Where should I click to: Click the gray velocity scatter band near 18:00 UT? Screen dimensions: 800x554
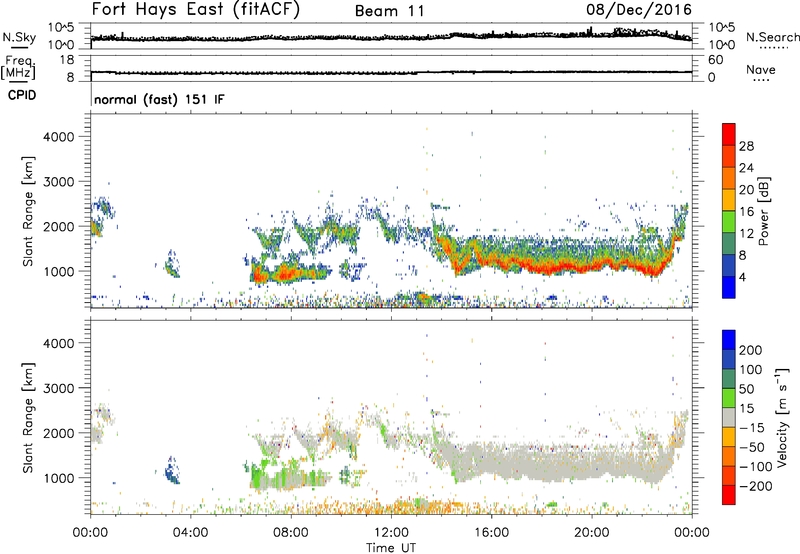[541, 462]
